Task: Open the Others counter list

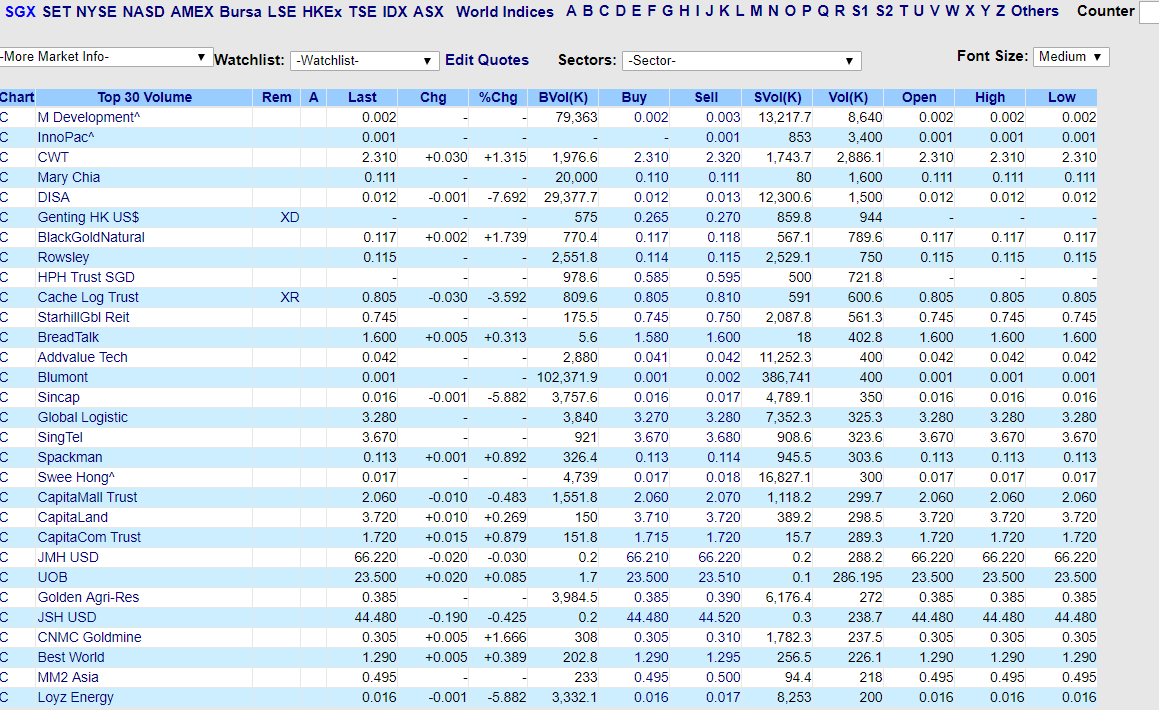Action: [1035, 11]
